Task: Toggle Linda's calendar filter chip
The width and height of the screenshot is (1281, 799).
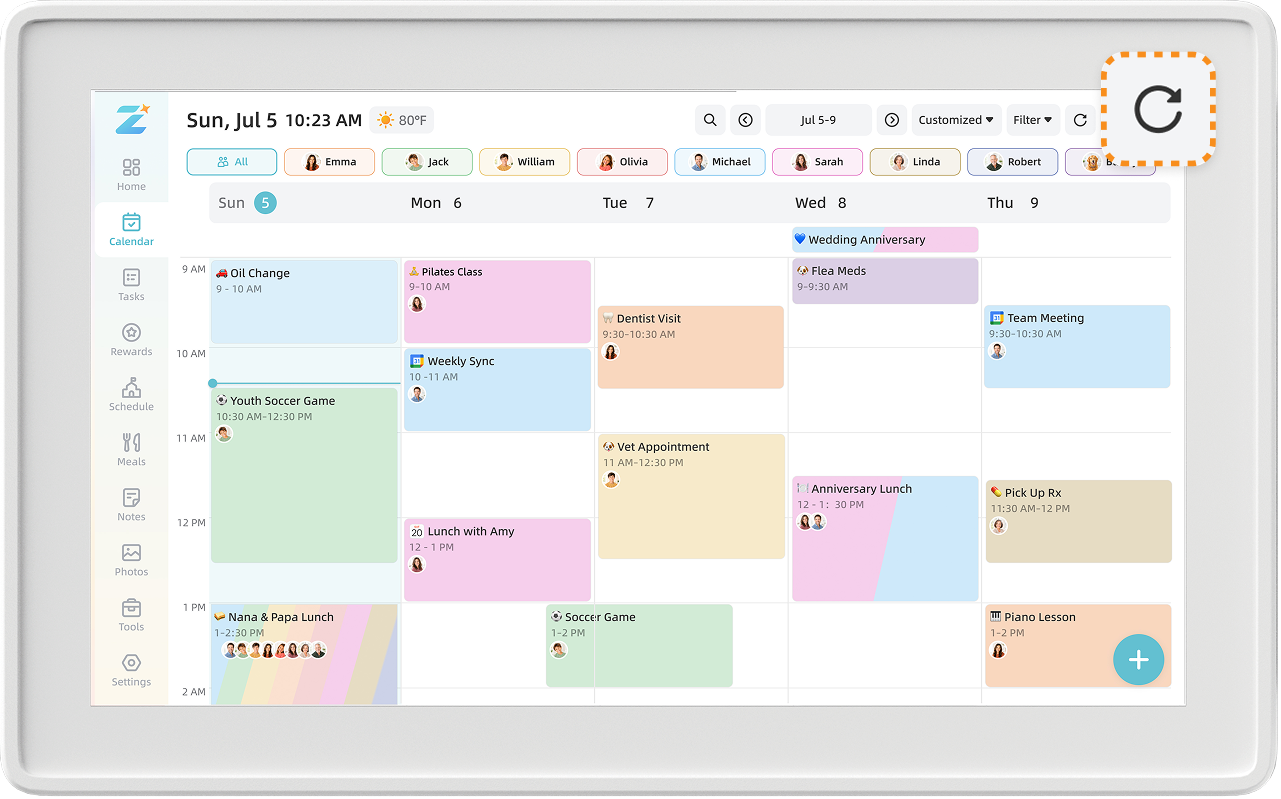Action: (915, 162)
